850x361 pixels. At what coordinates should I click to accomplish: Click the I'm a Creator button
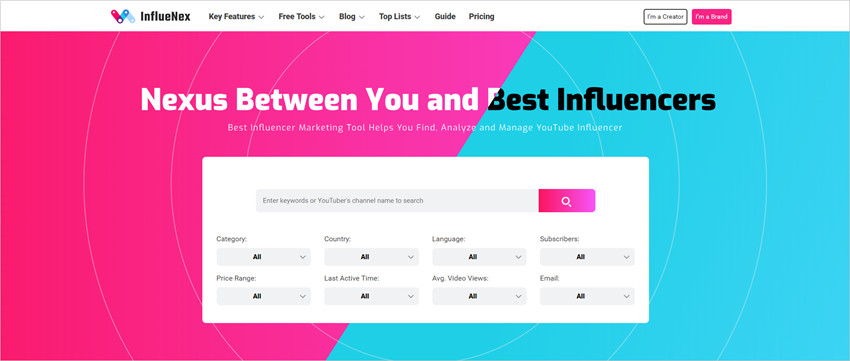[x=665, y=17]
